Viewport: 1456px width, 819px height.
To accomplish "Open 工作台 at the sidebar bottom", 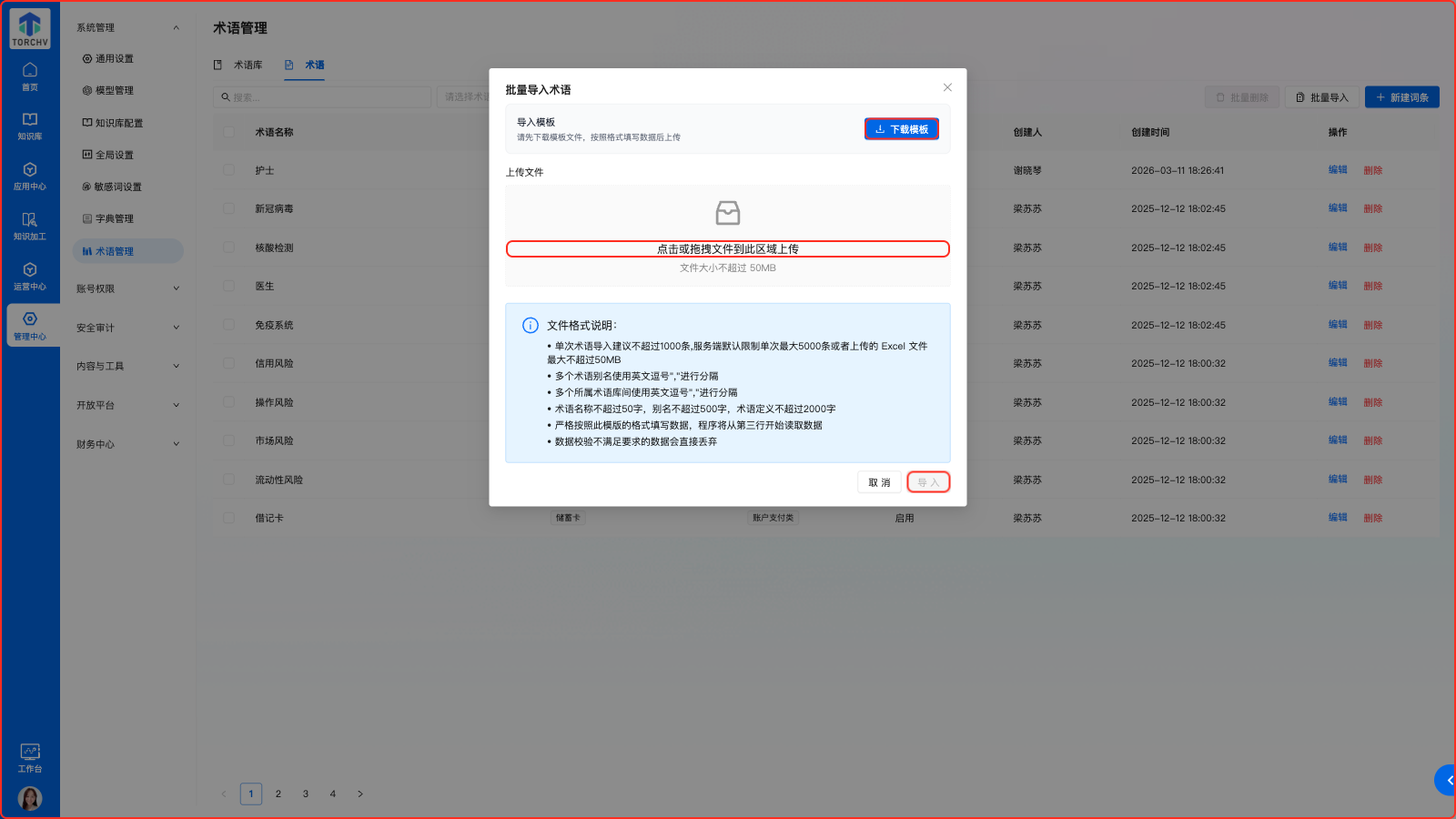I will click(x=30, y=757).
